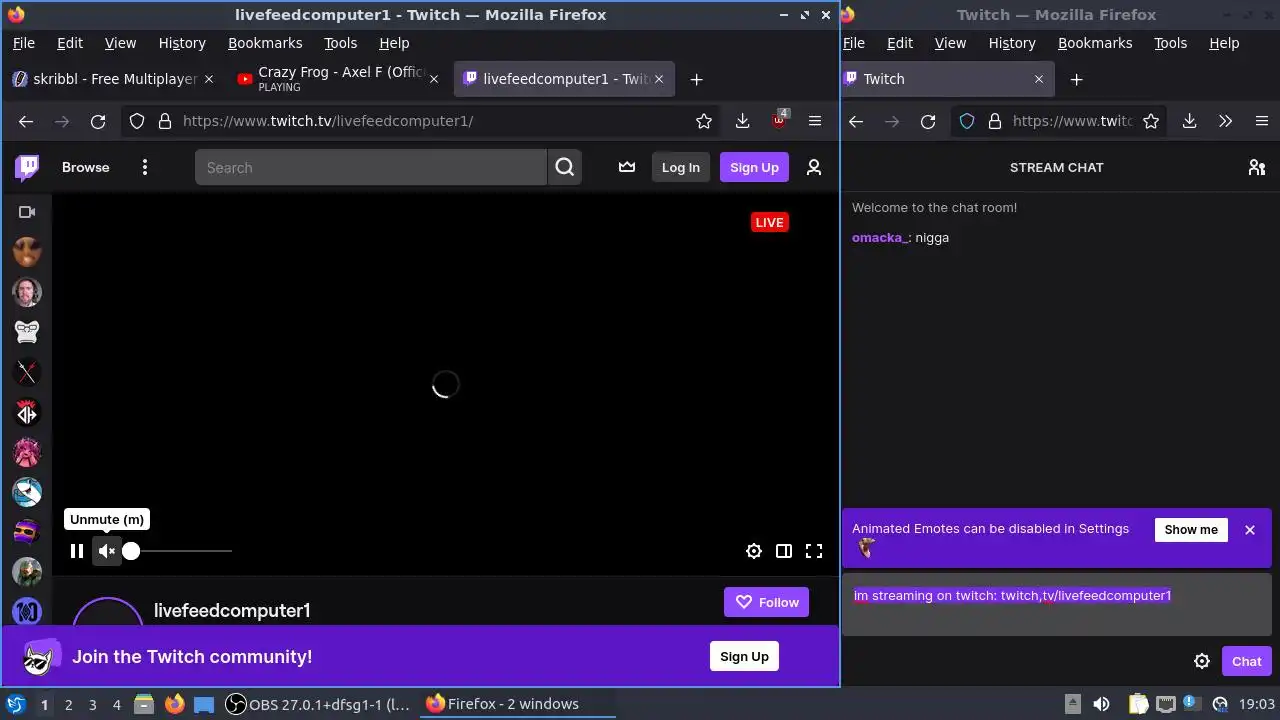Open the three-dot more menu beside Browse

[145, 167]
